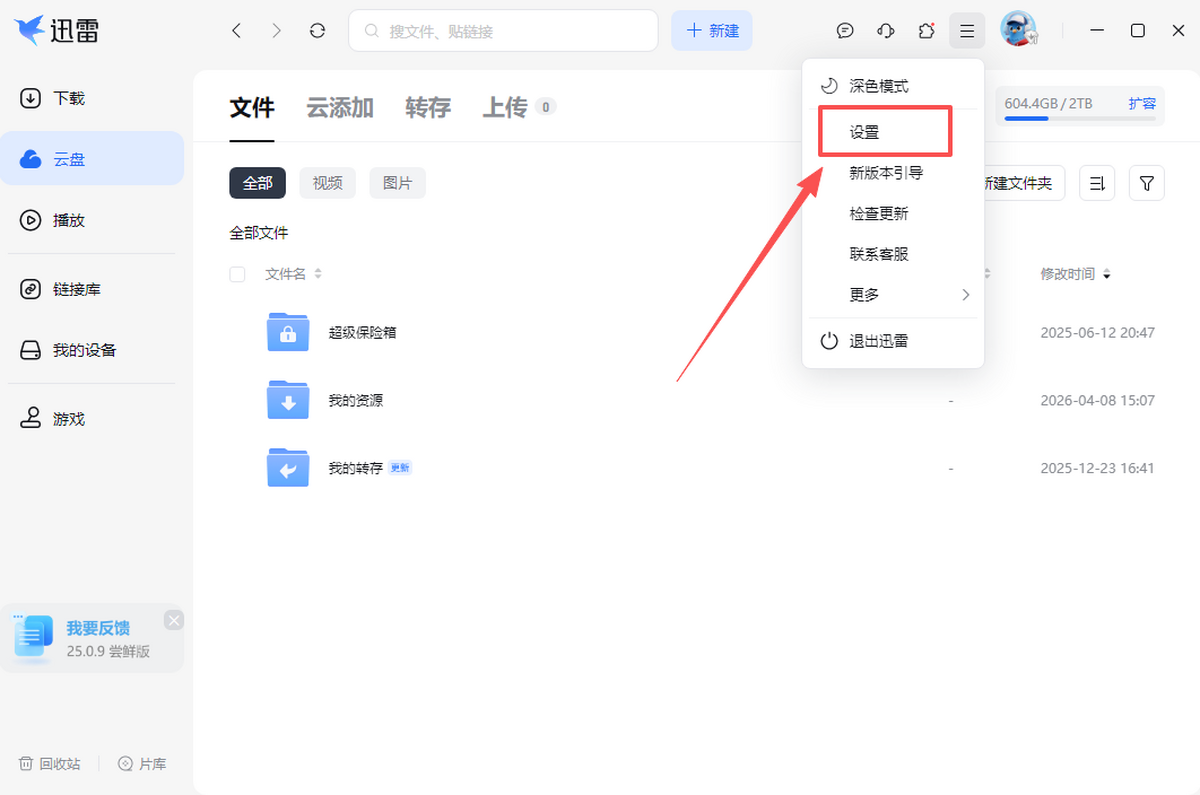1200x795 pixels.
Task: Focus the 搜文件、贴链接 search field
Action: point(503,31)
